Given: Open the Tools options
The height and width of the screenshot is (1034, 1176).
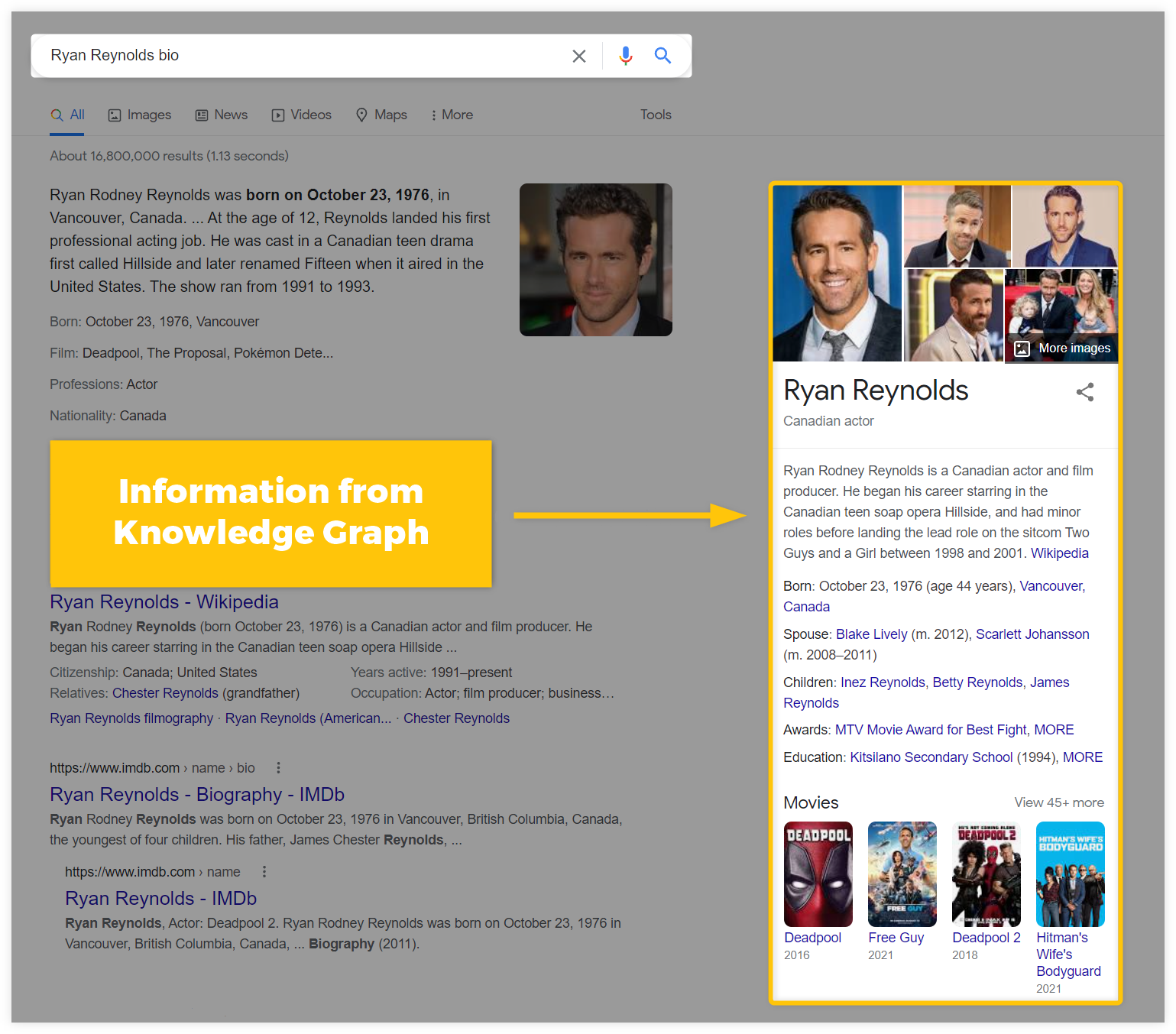Looking at the screenshot, I should coord(656,115).
